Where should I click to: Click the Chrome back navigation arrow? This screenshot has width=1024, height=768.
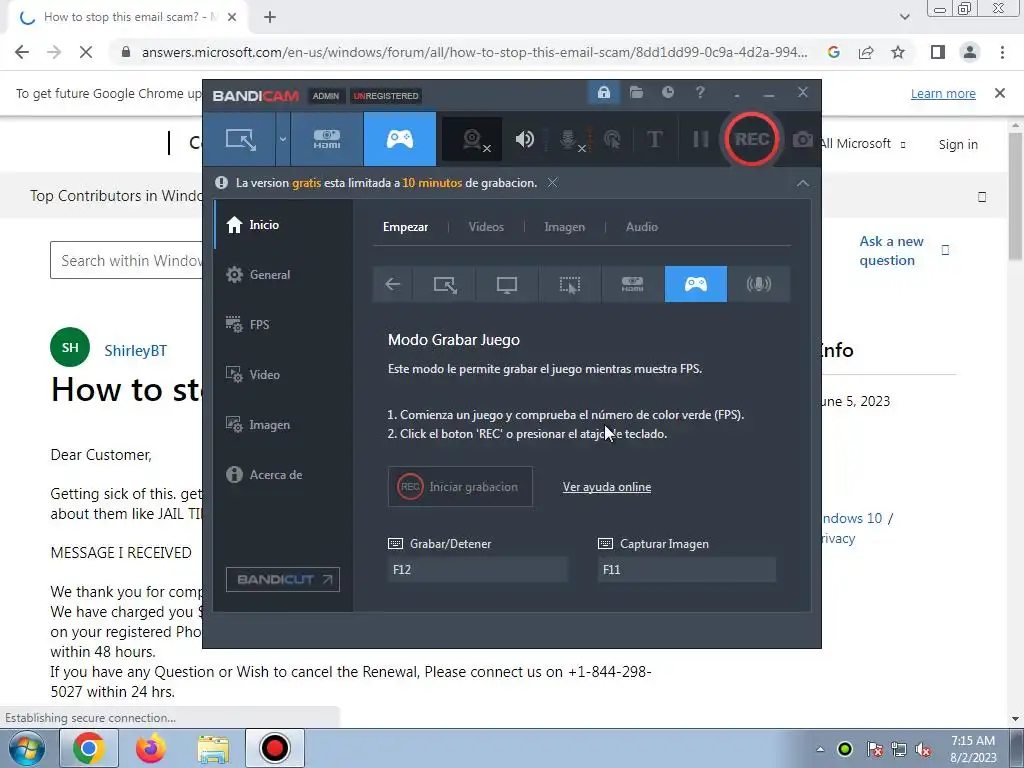[x=22, y=52]
